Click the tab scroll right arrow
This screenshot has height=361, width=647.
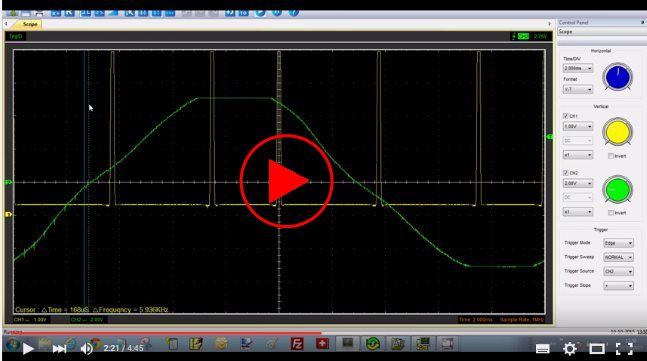pyautogui.click(x=549, y=24)
